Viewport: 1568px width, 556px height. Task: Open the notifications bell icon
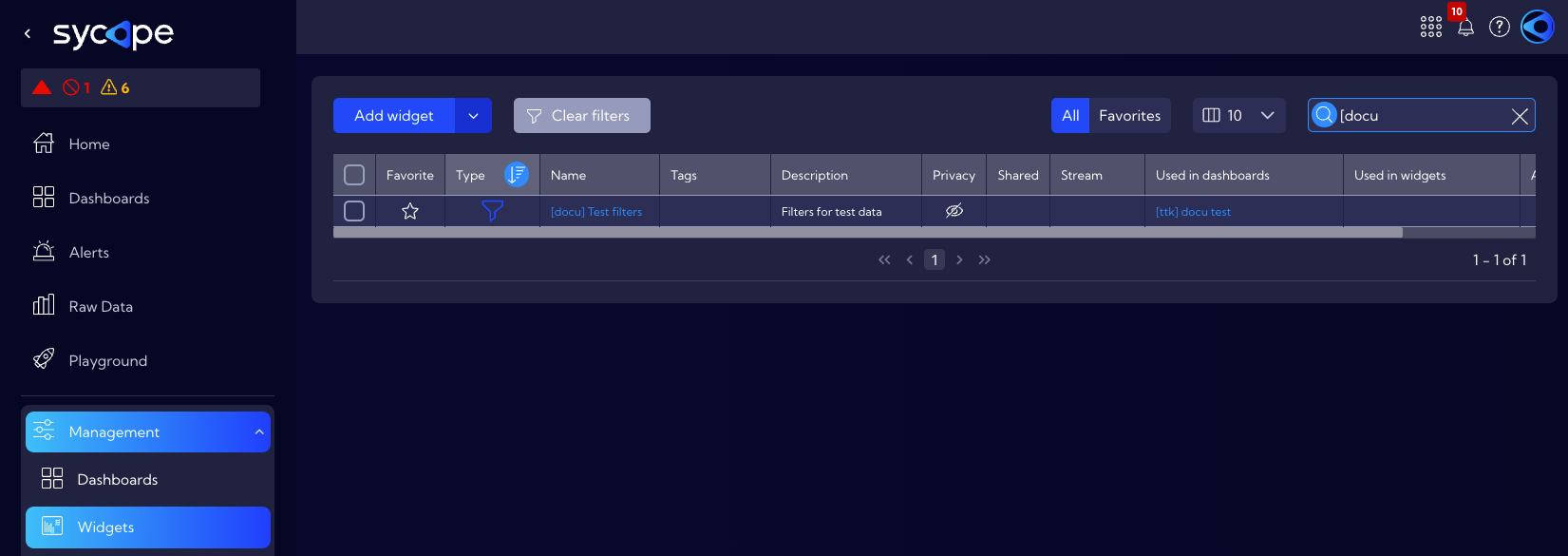pyautogui.click(x=1465, y=27)
